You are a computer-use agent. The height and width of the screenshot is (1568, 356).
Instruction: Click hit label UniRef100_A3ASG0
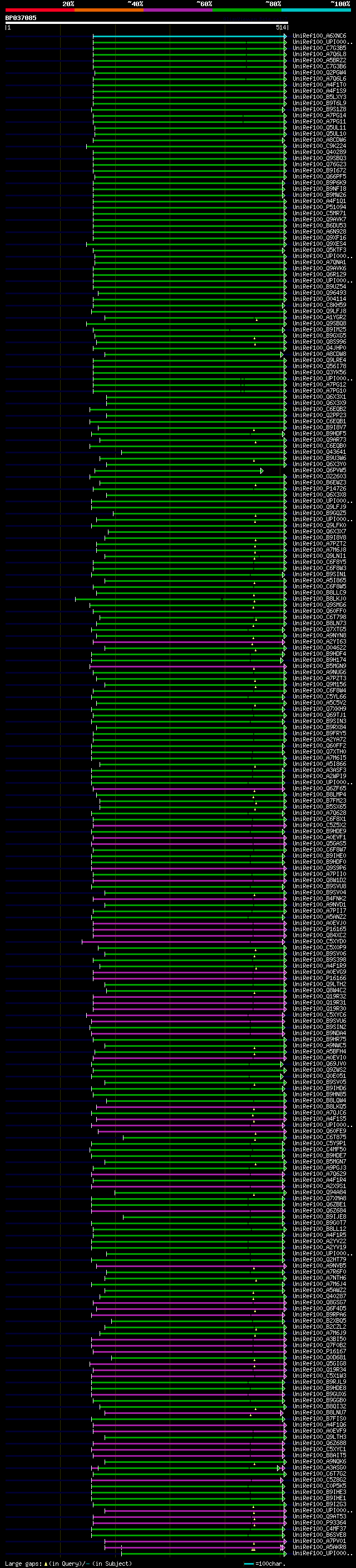click(319, 1467)
